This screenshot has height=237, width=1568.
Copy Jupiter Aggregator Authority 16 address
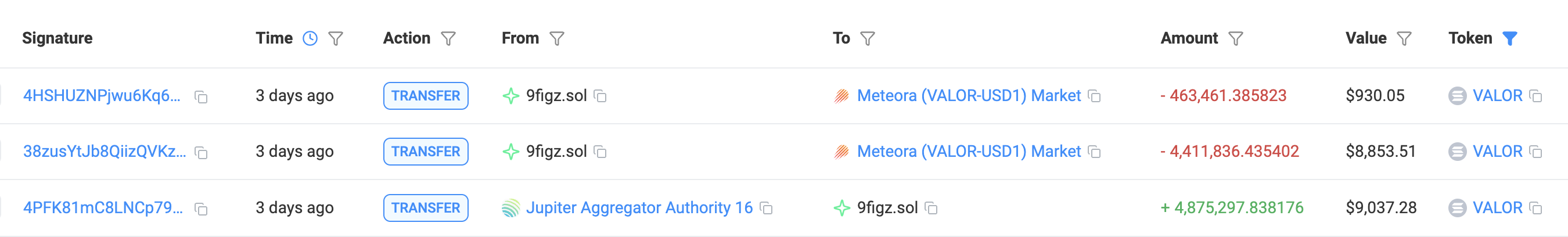[x=767, y=209]
